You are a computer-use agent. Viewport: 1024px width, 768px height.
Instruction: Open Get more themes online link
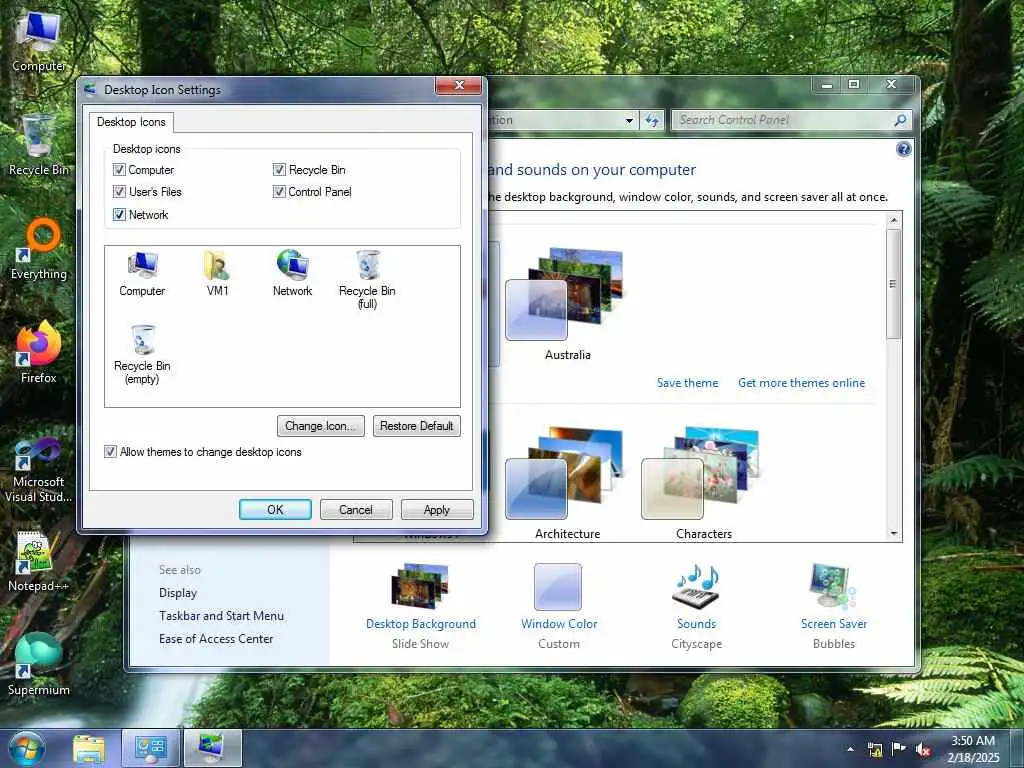pos(801,383)
